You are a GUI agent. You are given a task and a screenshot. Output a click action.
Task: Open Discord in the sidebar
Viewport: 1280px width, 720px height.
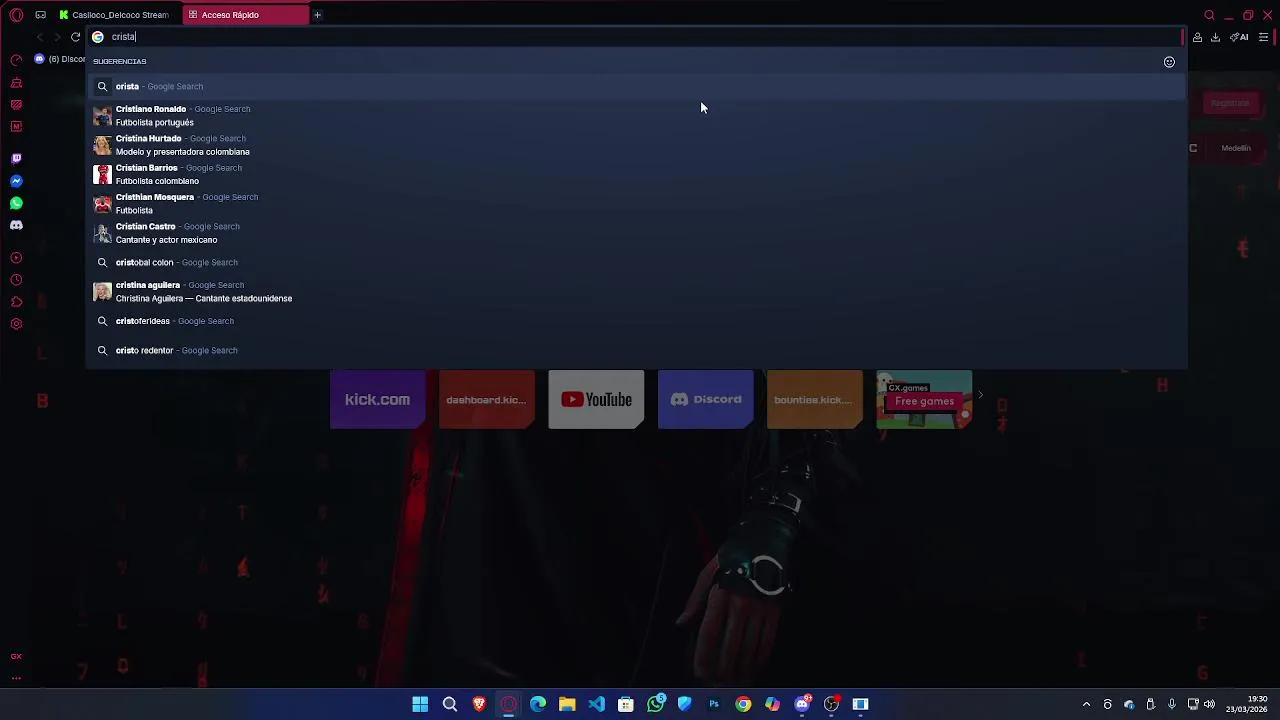tap(16, 225)
